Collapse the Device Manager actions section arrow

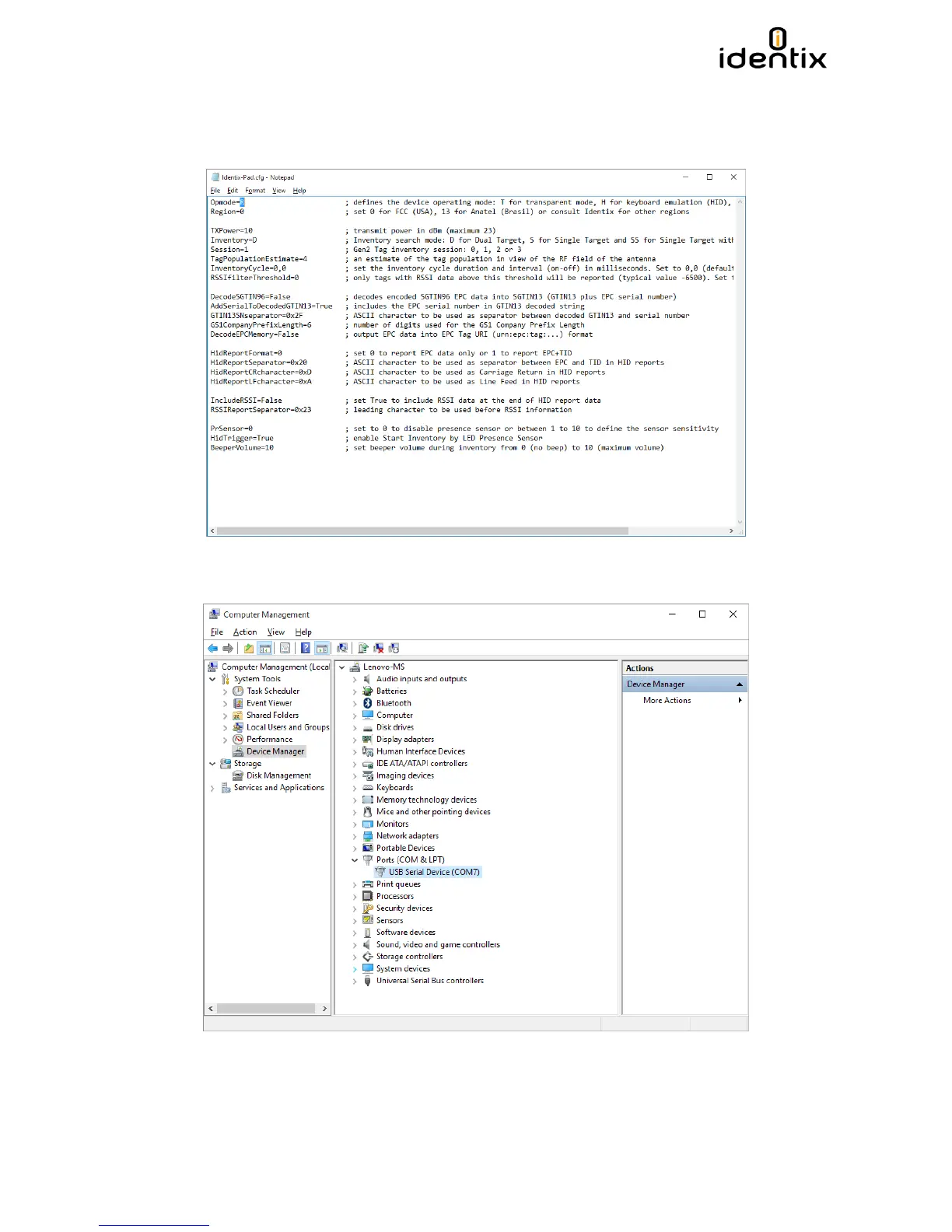[739, 684]
